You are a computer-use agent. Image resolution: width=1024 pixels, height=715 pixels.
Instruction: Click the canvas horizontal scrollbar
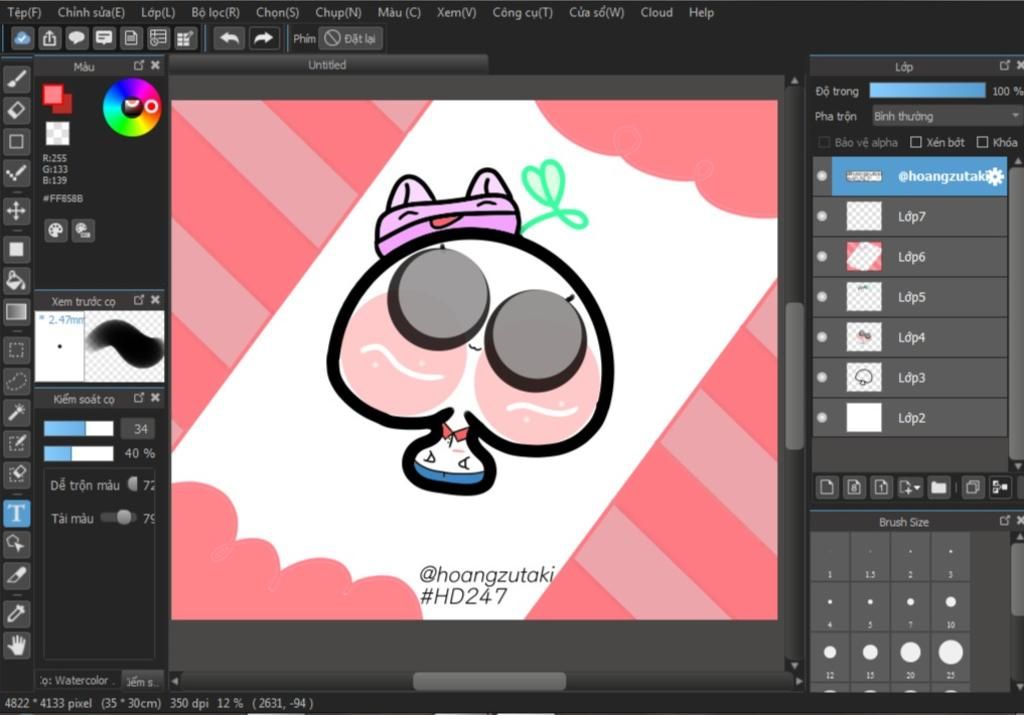488,681
